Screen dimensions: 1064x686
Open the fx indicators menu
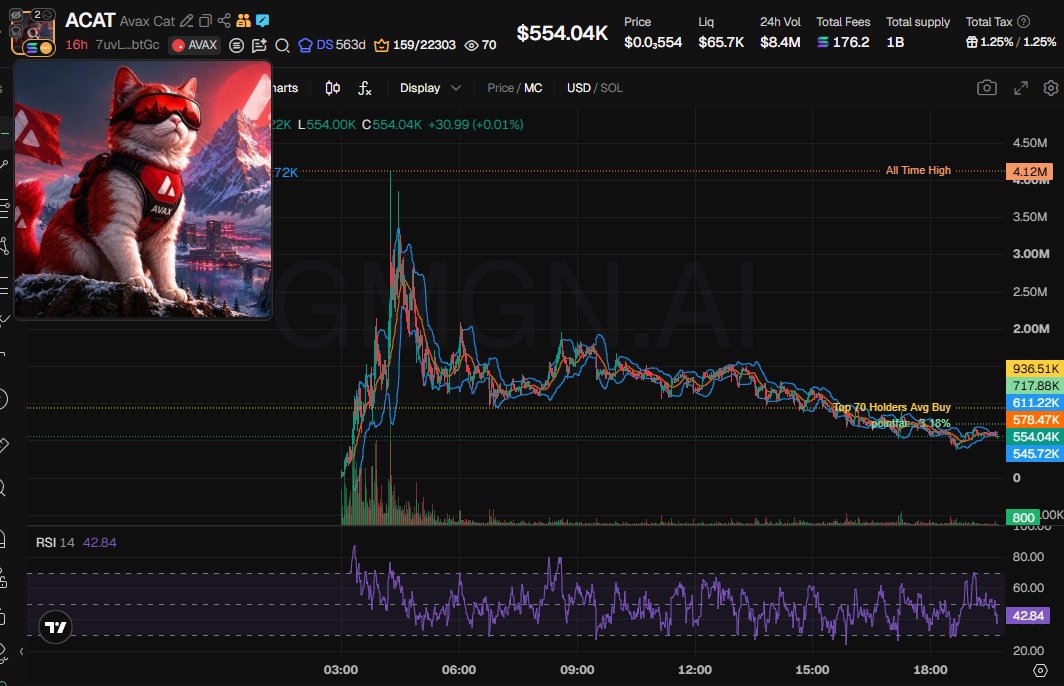tap(364, 88)
